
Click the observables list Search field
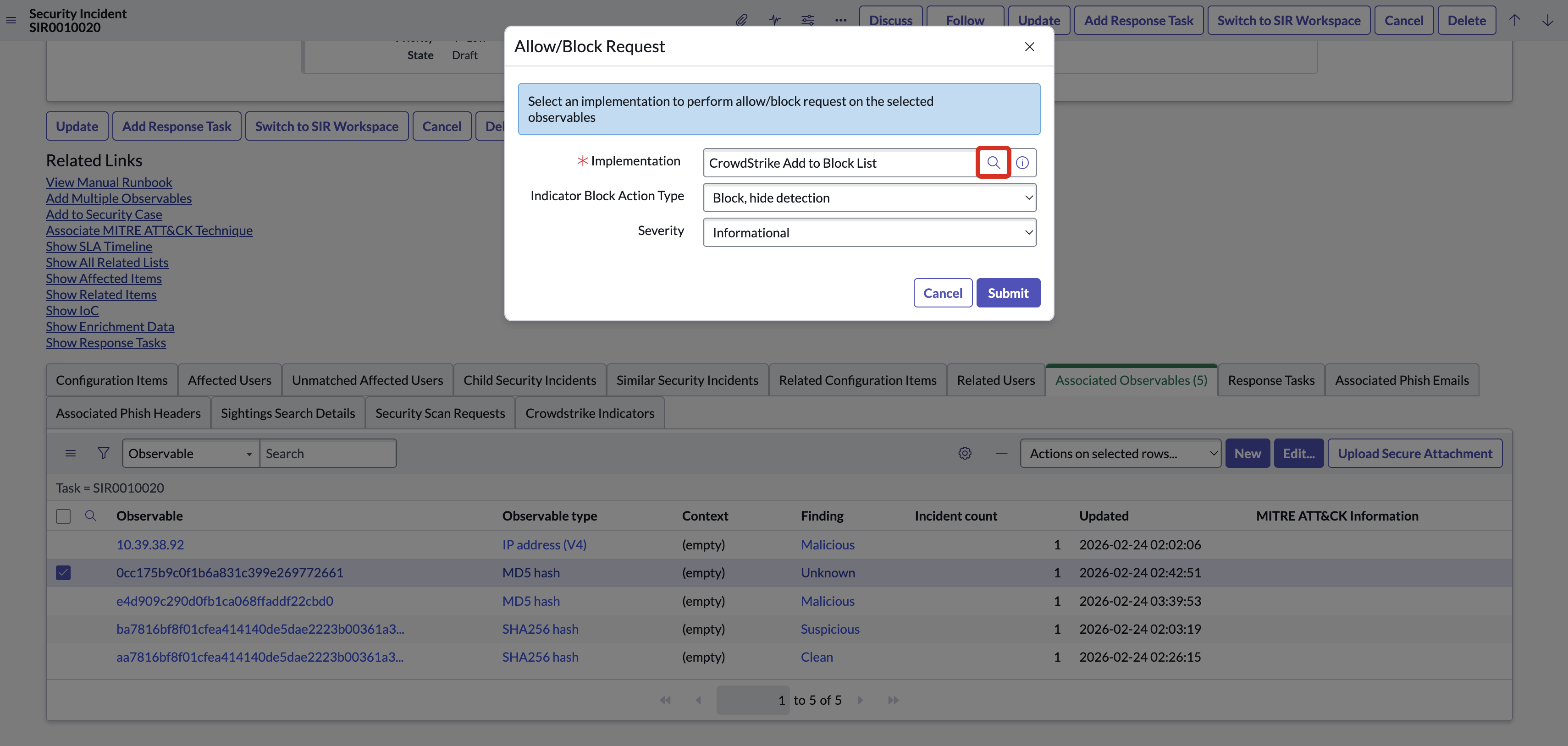coord(328,453)
